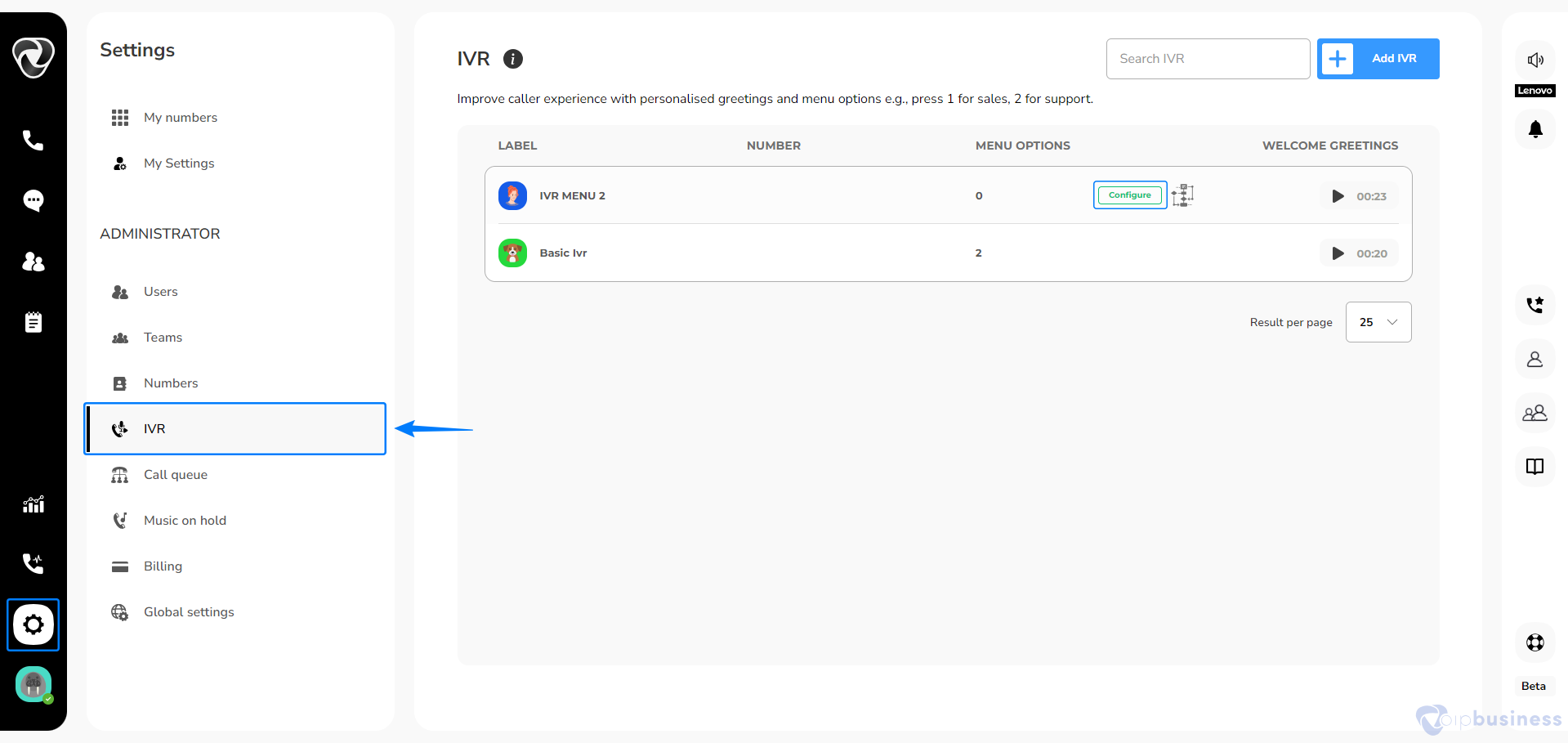Click the Add IVR button
The height and width of the screenshot is (743, 1568).
[x=1378, y=59]
